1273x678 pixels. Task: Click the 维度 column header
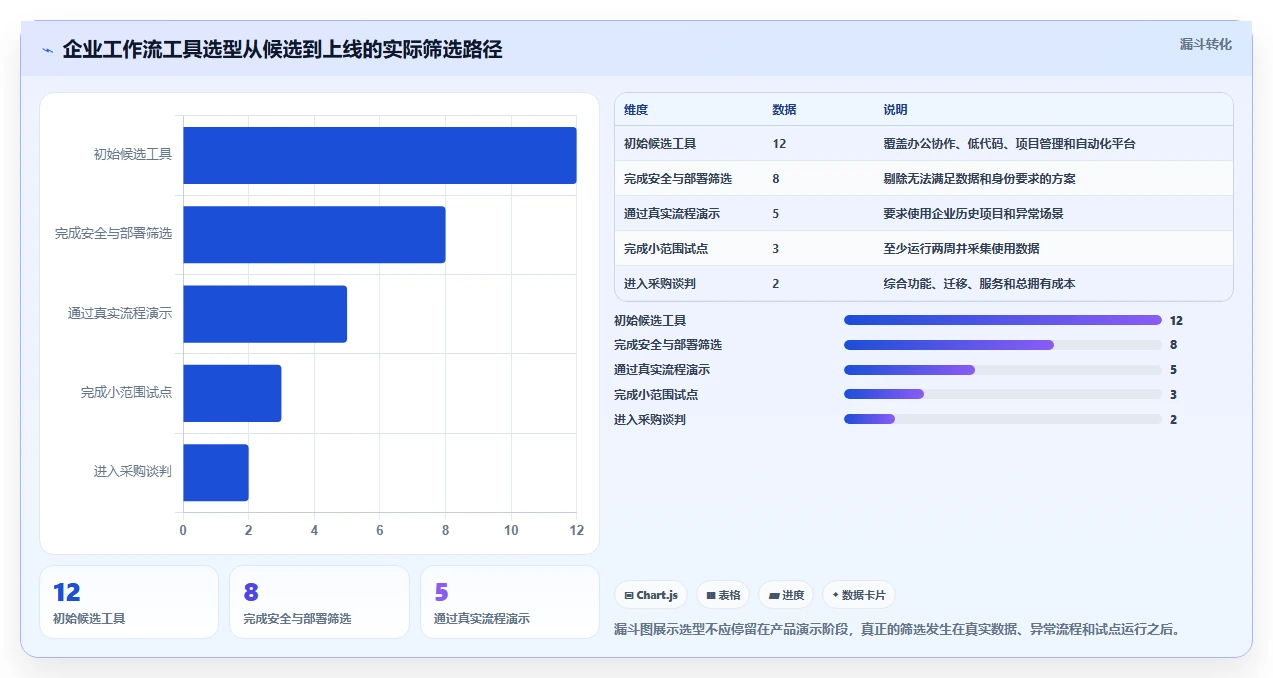pyautogui.click(x=636, y=110)
